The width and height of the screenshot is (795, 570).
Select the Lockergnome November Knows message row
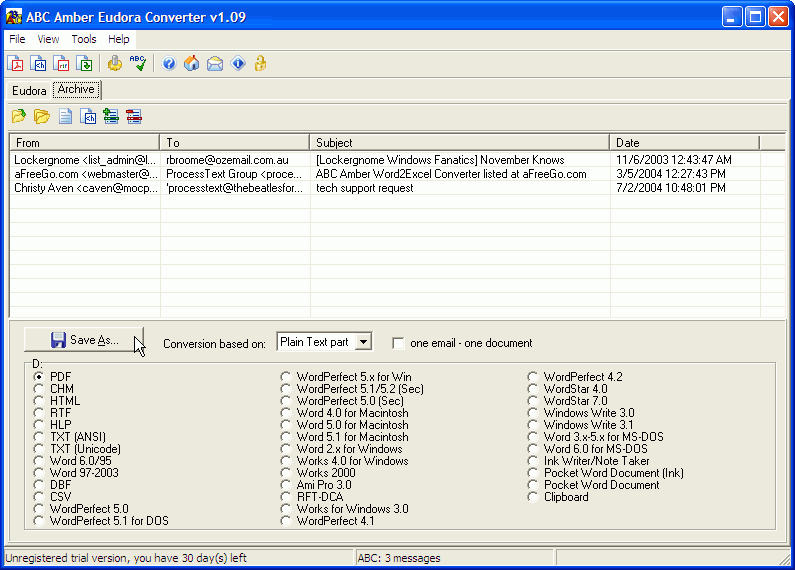(397, 160)
